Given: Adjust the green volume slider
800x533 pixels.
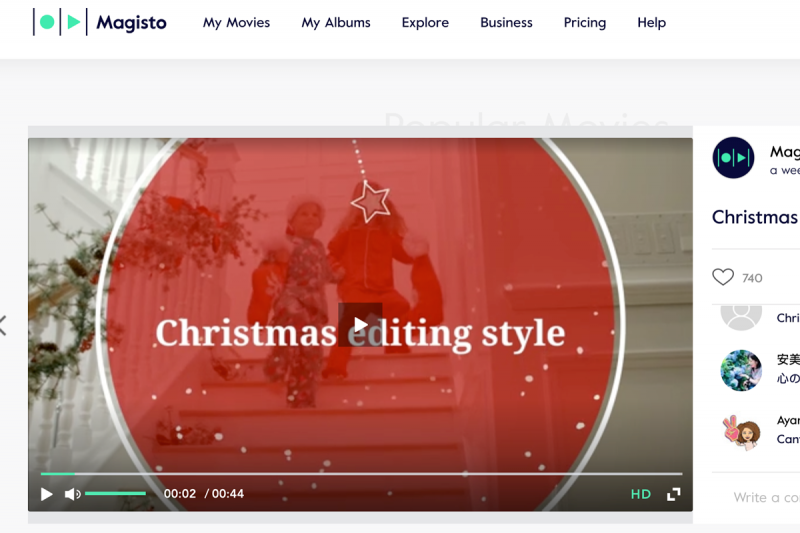Looking at the screenshot, I should click(115, 494).
